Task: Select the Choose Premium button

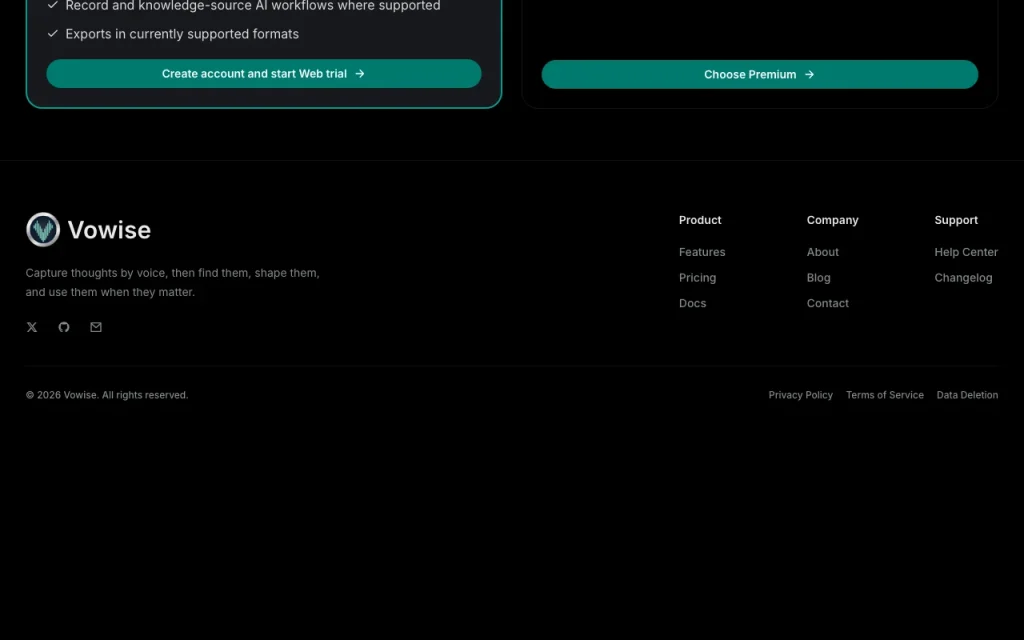Action: tap(760, 74)
